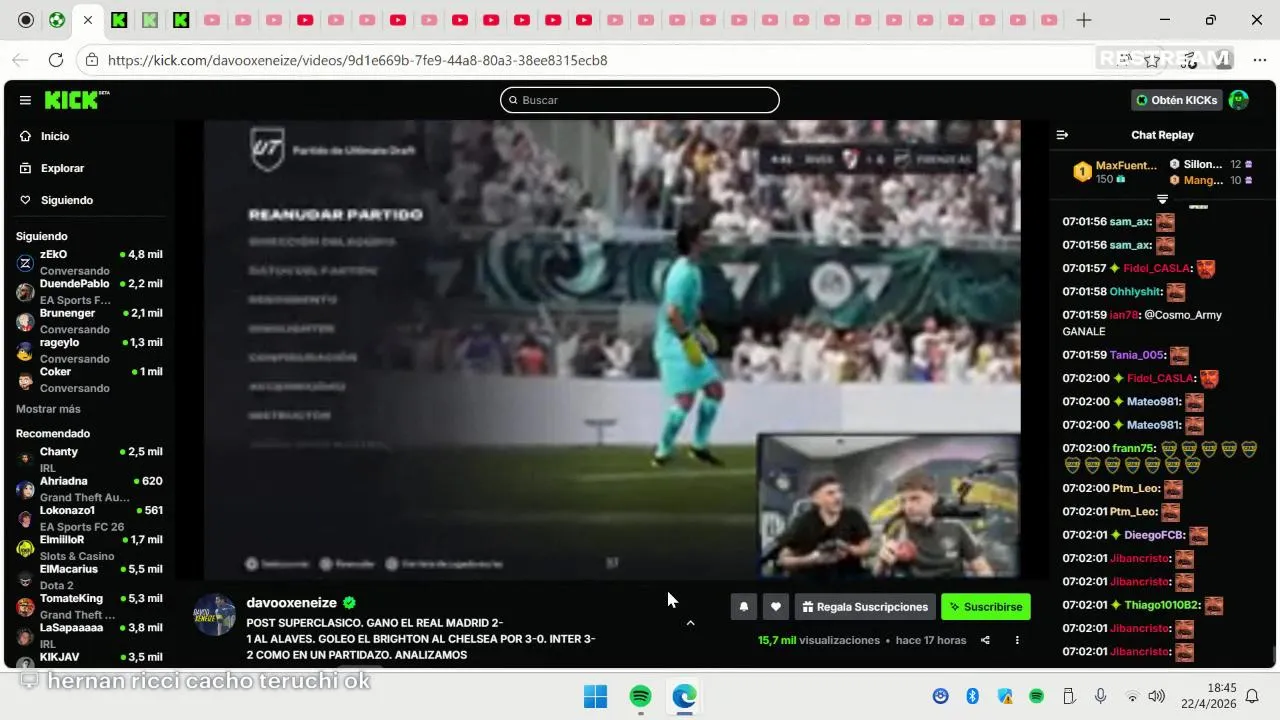Collapse the Chat Replay panel
1280x720 pixels.
click(x=1063, y=135)
